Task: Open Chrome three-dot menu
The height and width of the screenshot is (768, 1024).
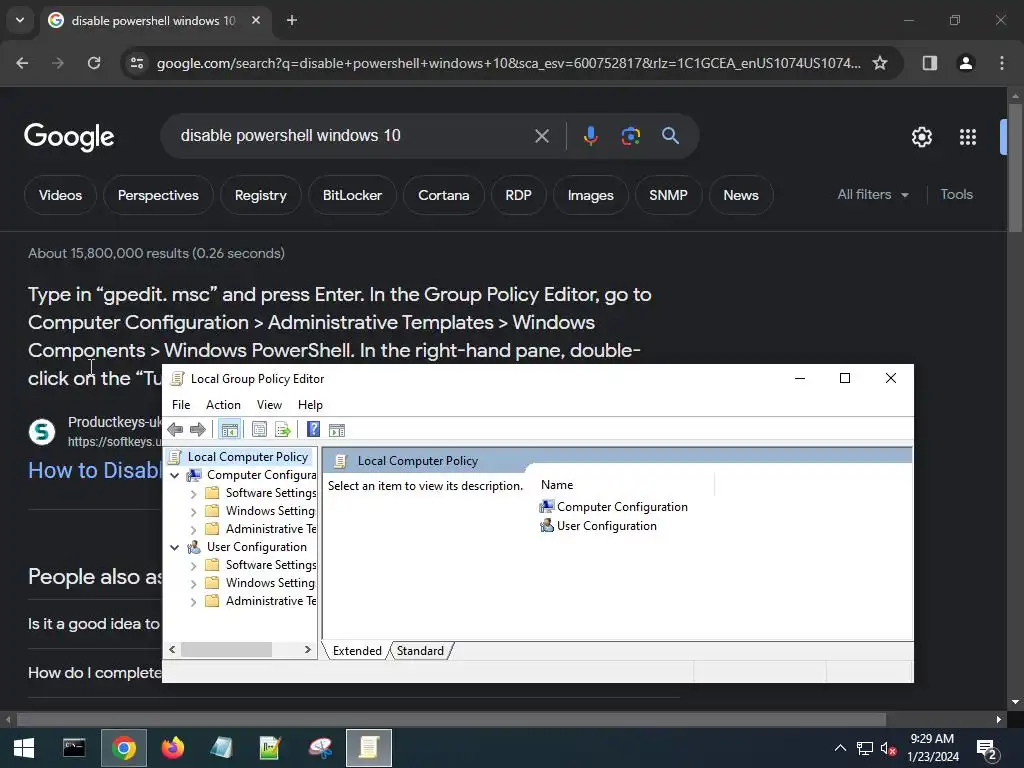Action: click(x=1001, y=63)
